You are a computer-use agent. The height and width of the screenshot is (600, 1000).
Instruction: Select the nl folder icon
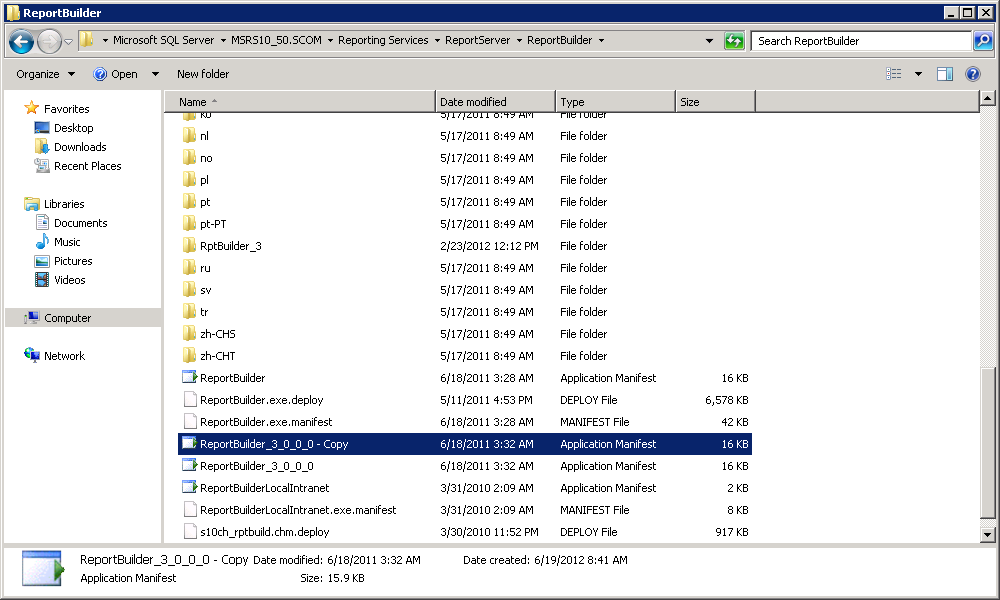click(189, 135)
